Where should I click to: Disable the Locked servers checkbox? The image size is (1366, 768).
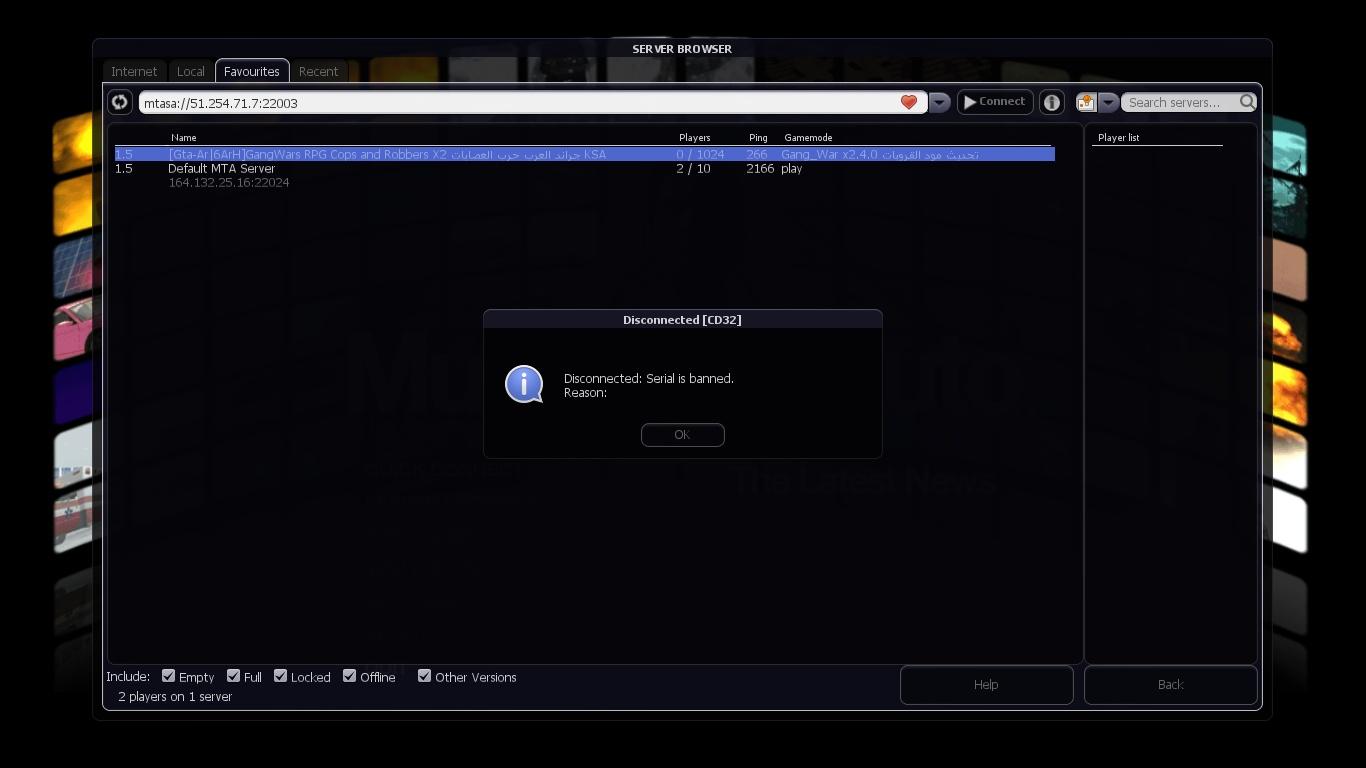coord(281,676)
